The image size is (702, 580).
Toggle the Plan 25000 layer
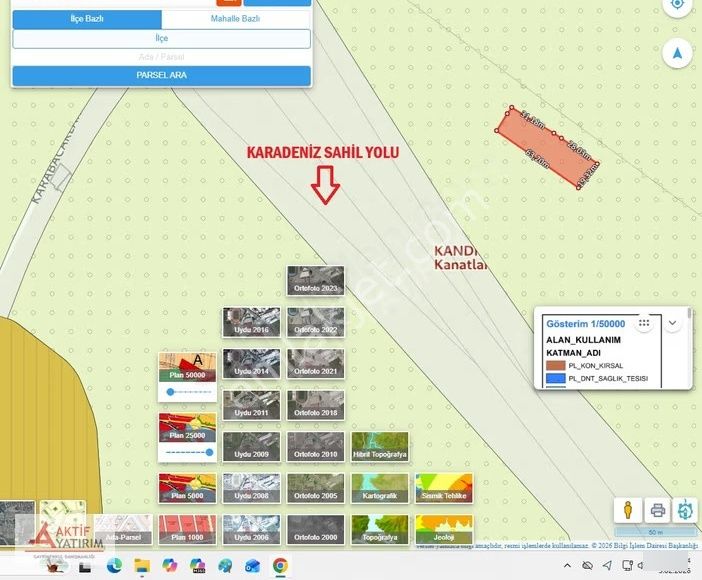pyautogui.click(x=188, y=428)
